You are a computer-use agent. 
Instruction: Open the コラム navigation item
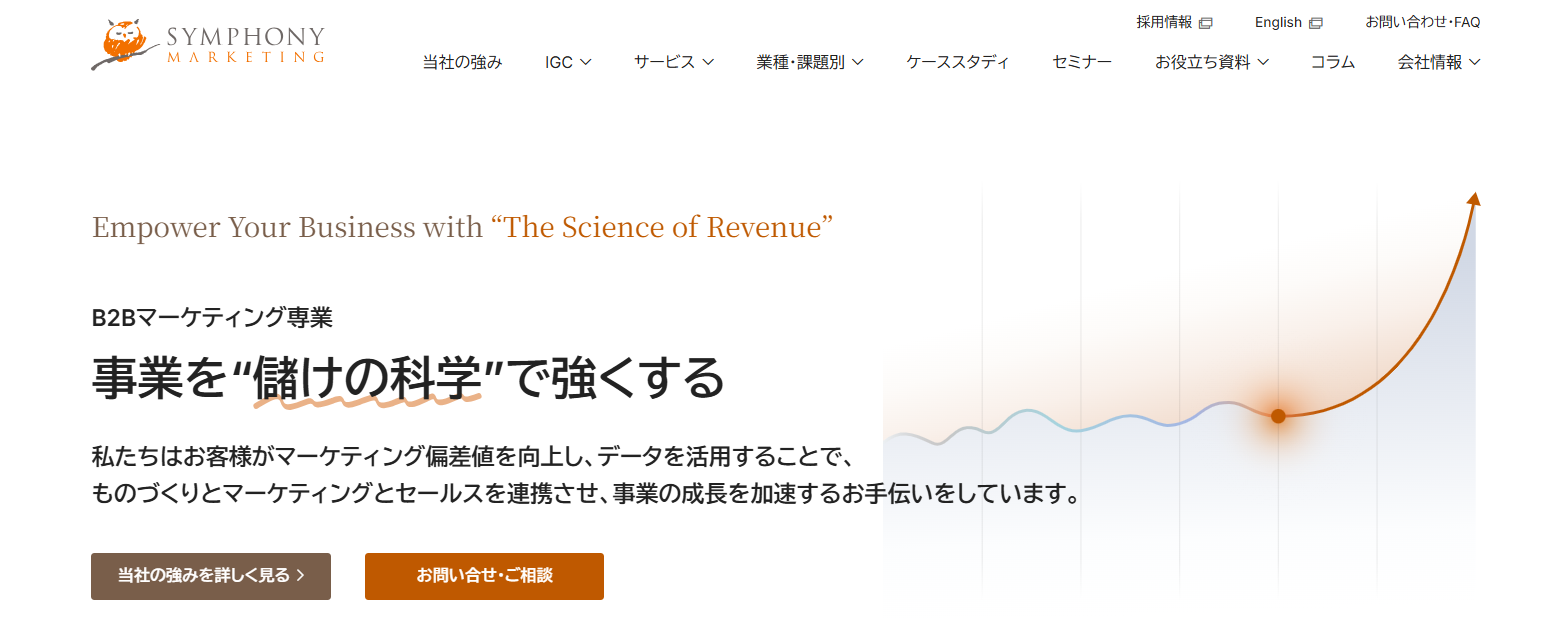1332,62
